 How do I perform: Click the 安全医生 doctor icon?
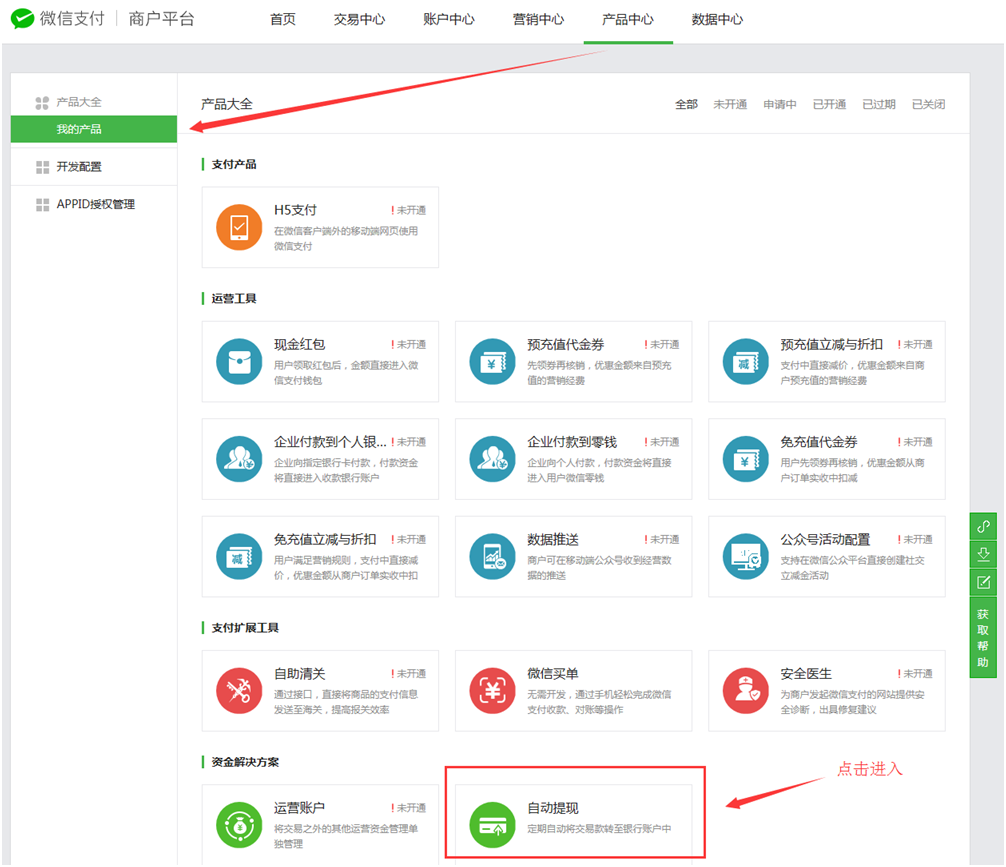[x=746, y=691]
